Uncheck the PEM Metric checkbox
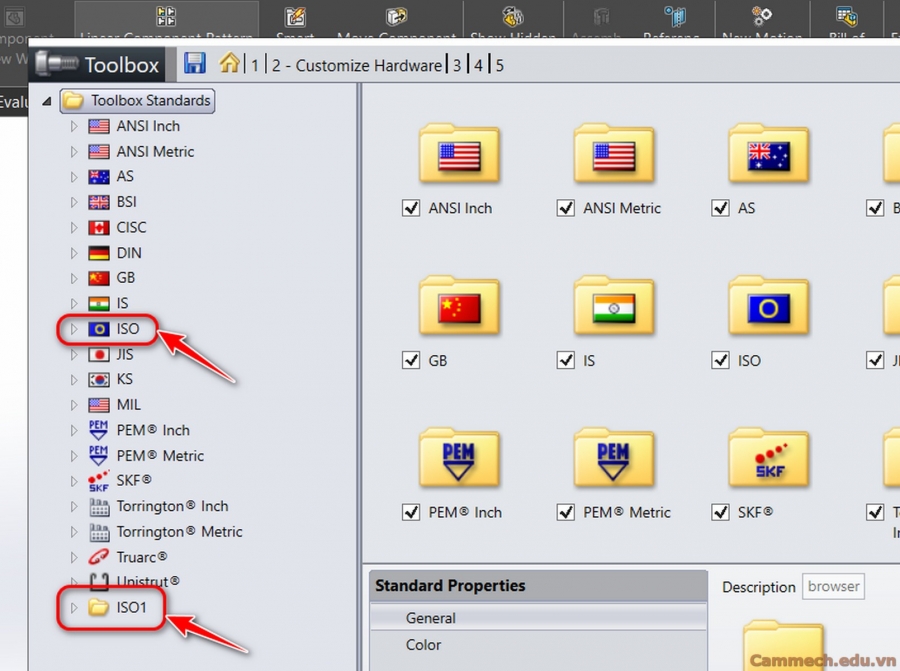Viewport: 900px width, 671px height. click(x=565, y=512)
